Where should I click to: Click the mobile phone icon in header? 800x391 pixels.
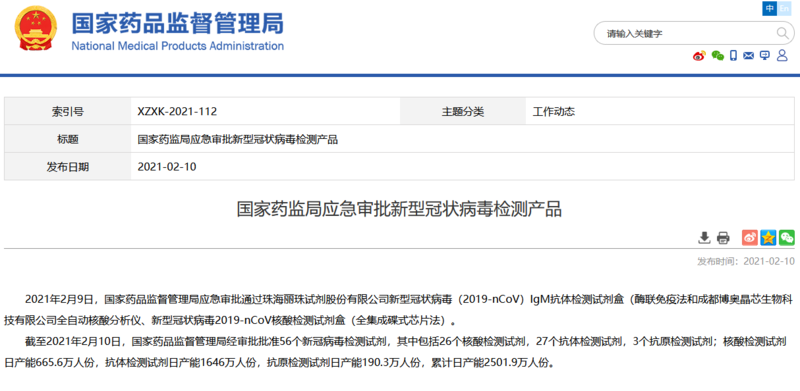[733, 56]
